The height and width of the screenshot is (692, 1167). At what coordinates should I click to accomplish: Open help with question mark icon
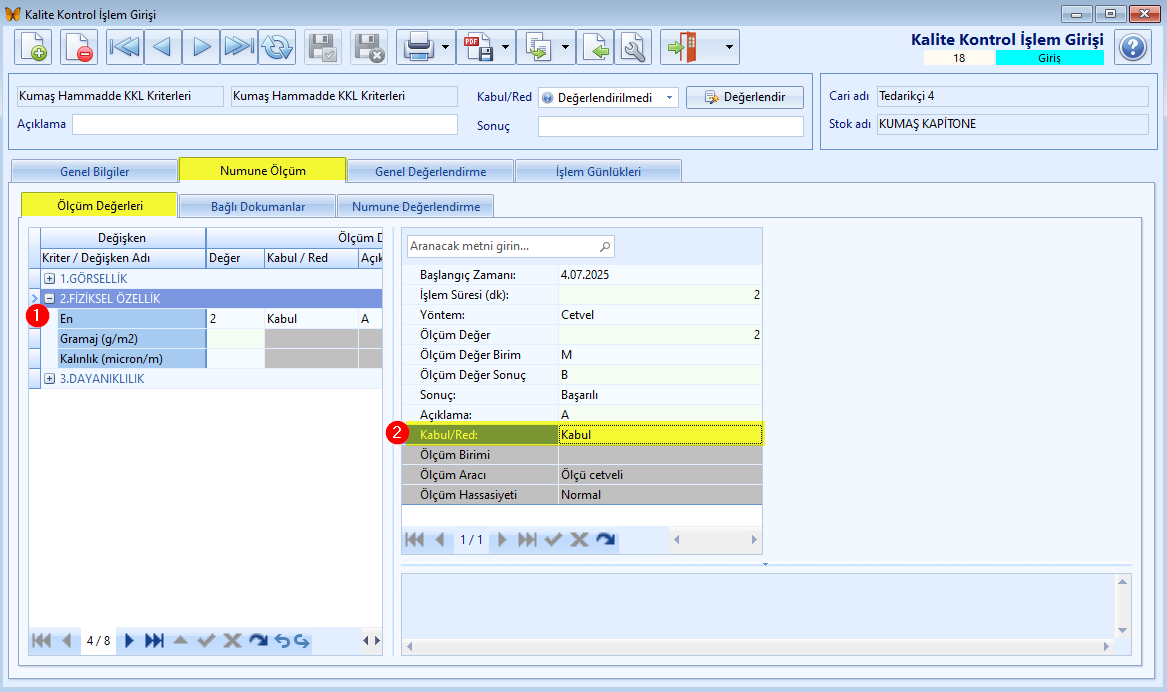[x=1133, y=48]
